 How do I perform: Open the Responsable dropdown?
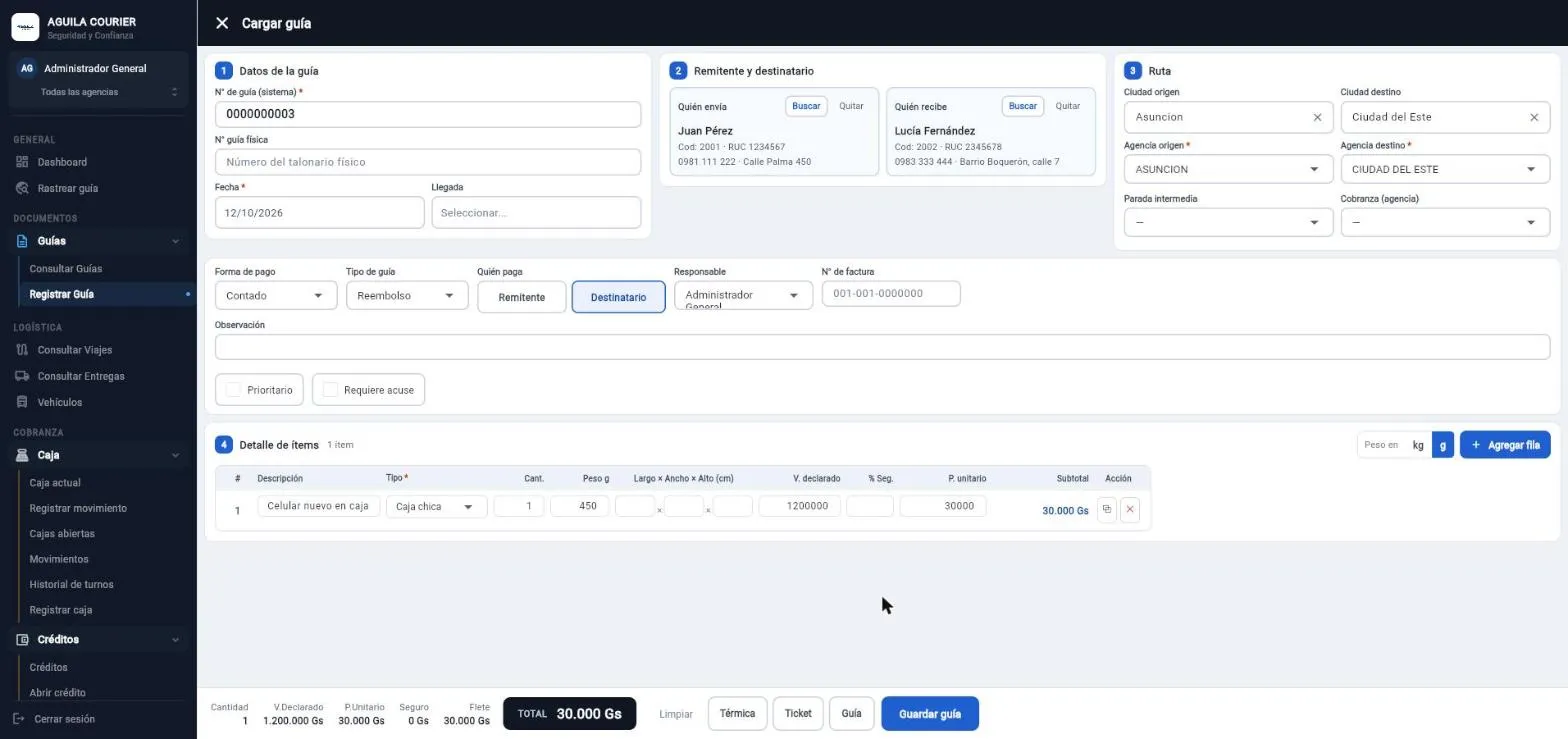coord(743,296)
